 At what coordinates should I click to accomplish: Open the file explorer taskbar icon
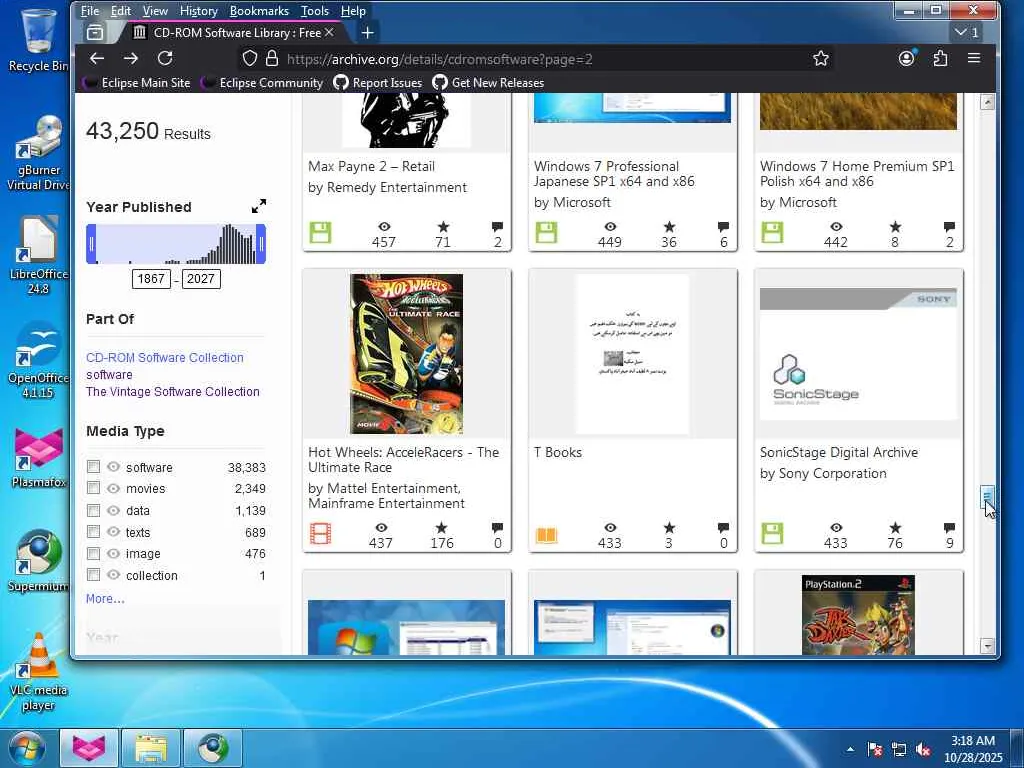click(151, 748)
